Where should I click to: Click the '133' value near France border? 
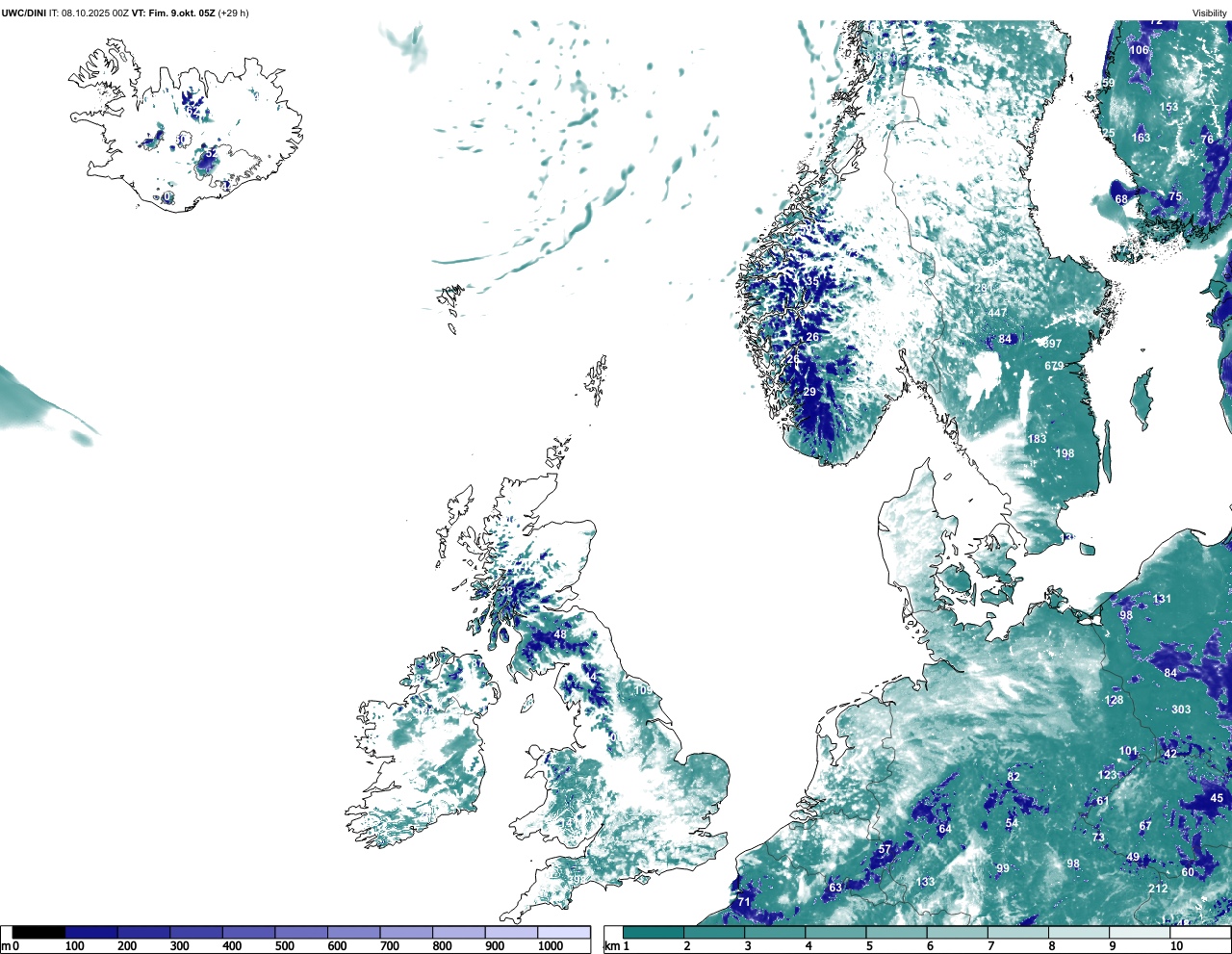point(926,882)
